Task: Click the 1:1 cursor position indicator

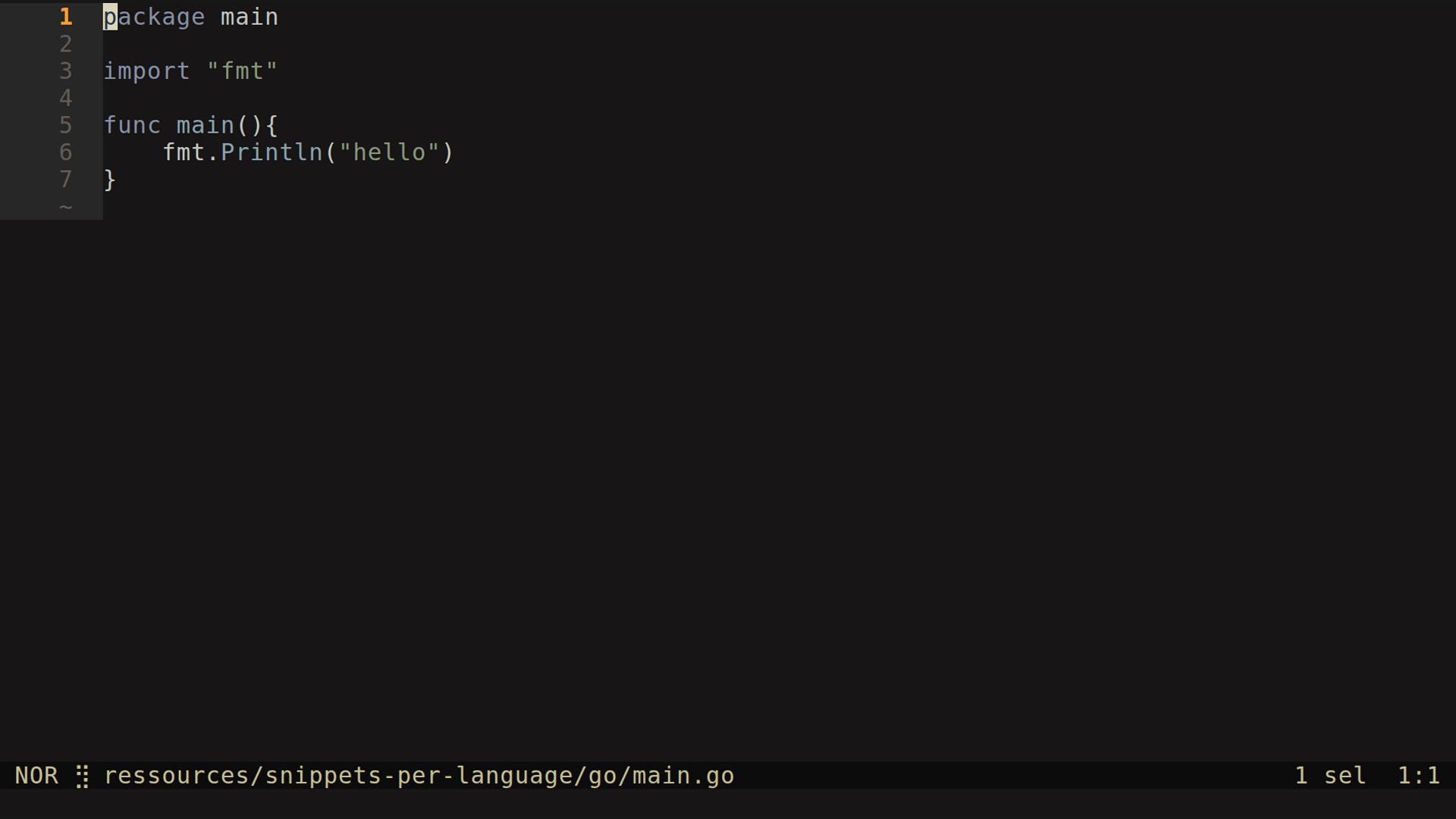Action: [1418, 776]
